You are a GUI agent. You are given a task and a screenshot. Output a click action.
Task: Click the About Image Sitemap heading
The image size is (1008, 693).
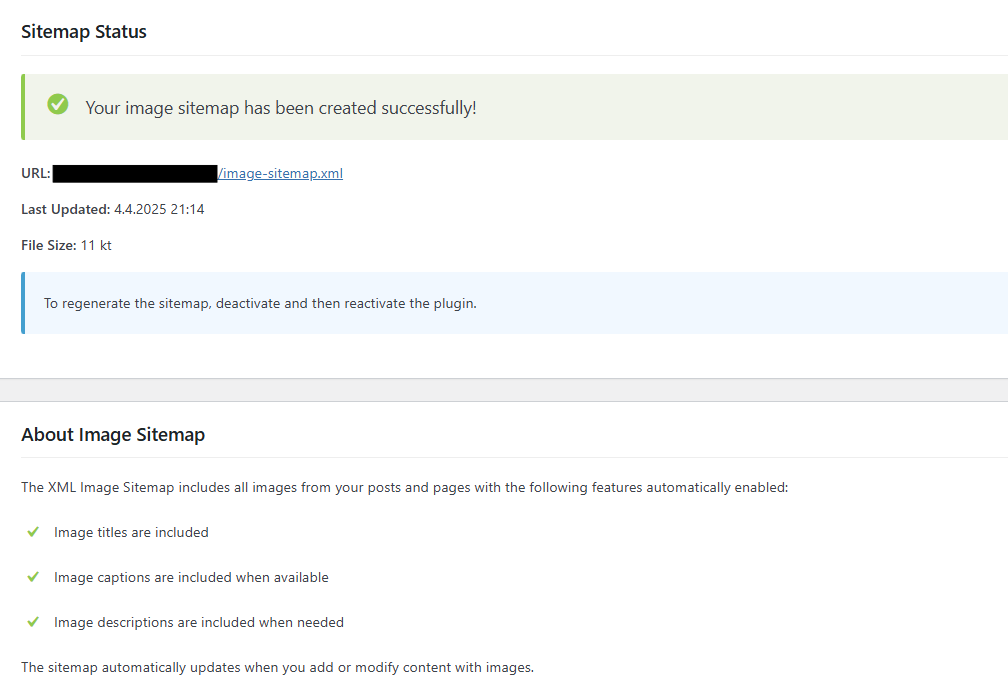[x=113, y=435]
